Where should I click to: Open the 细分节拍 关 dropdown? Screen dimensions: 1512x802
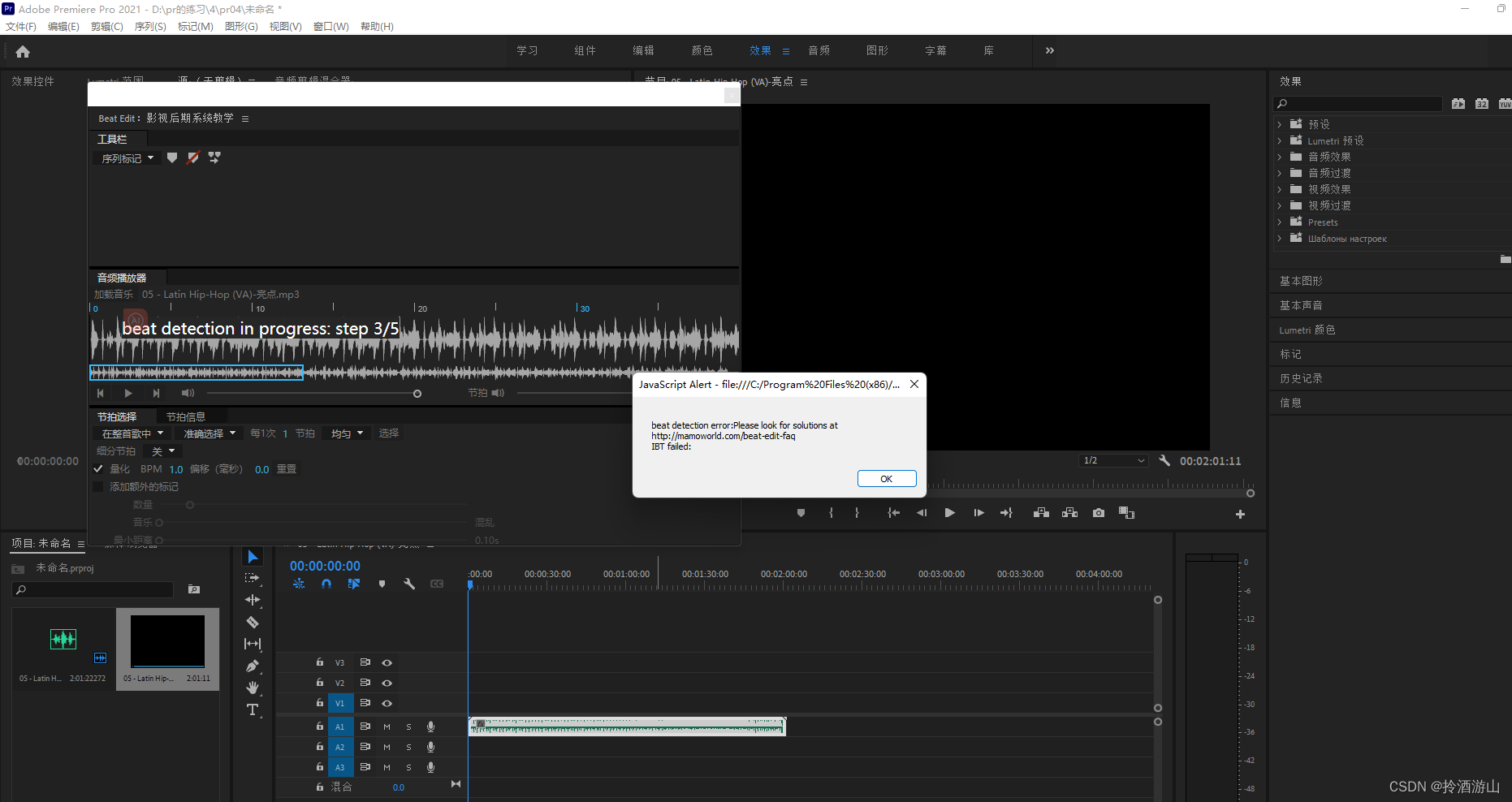coord(163,451)
